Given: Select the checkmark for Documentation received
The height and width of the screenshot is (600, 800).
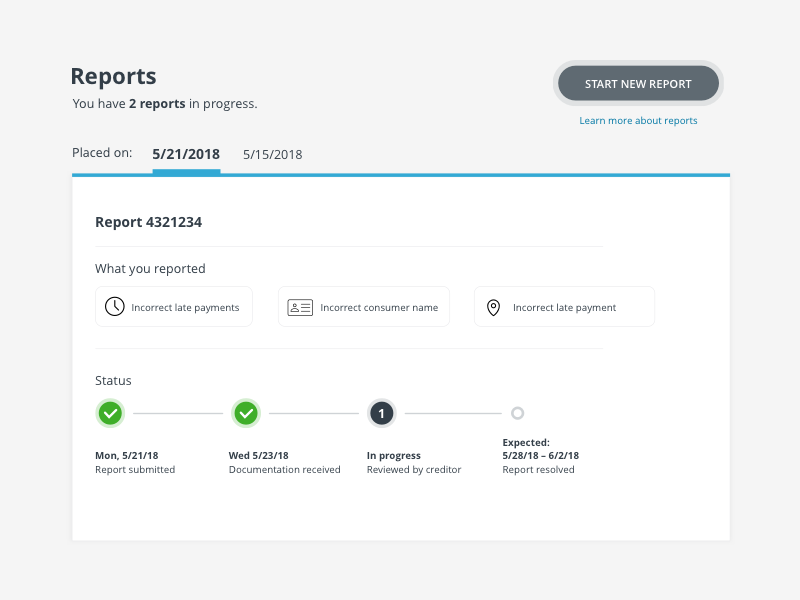Looking at the screenshot, I should pyautogui.click(x=246, y=413).
